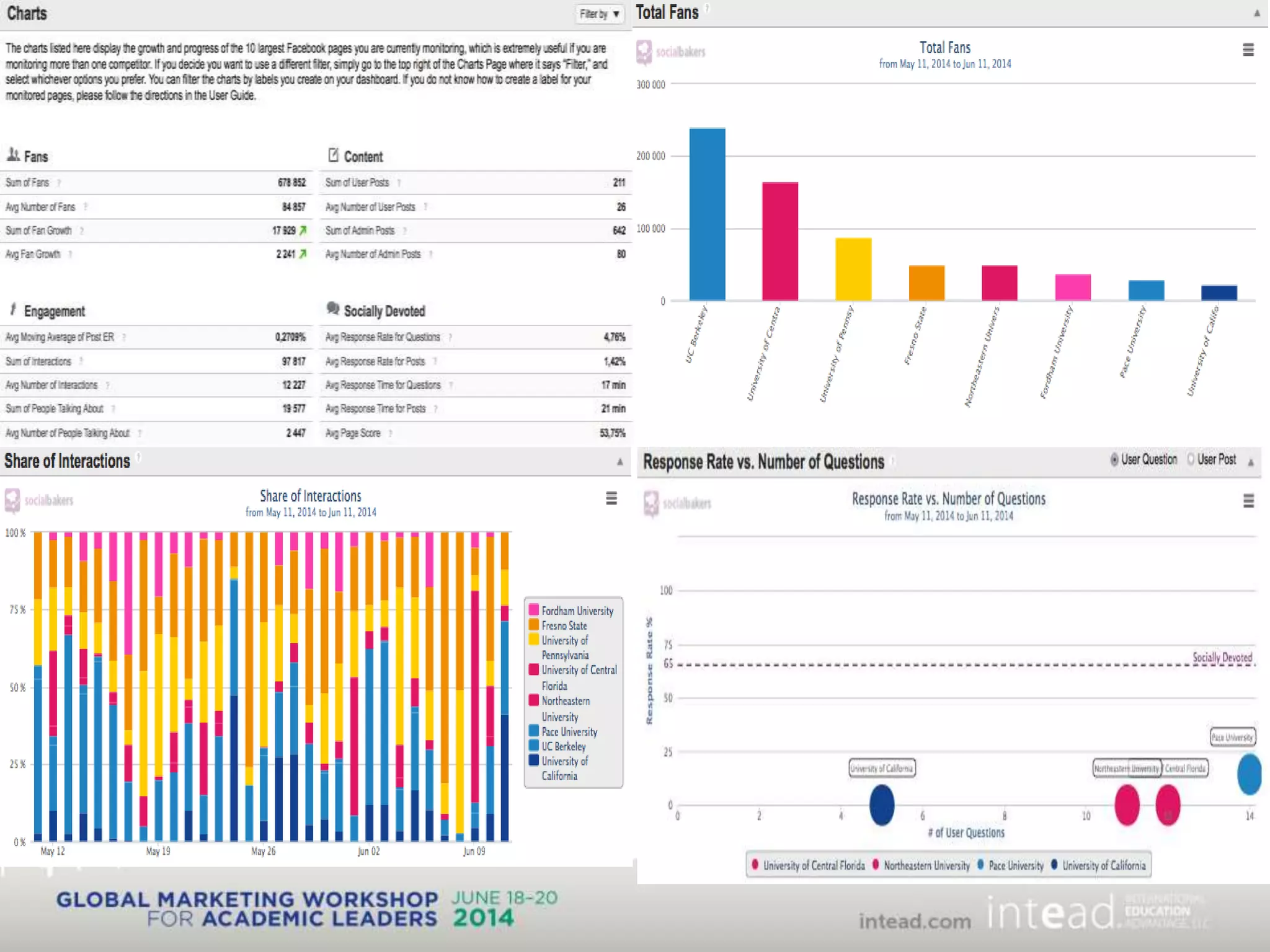The width and height of the screenshot is (1270, 952).
Task: Click Northeastern University legend entry below scatter chart
Action: (926, 865)
